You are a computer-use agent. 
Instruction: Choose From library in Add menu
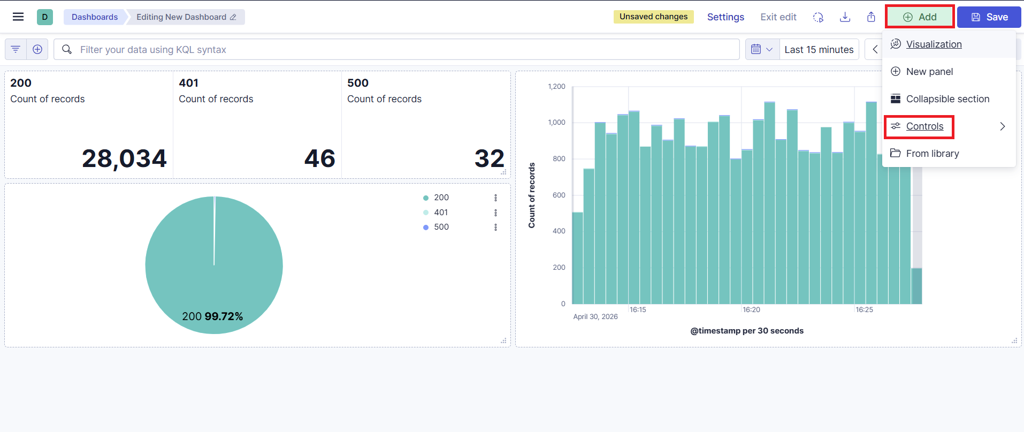[949, 154]
